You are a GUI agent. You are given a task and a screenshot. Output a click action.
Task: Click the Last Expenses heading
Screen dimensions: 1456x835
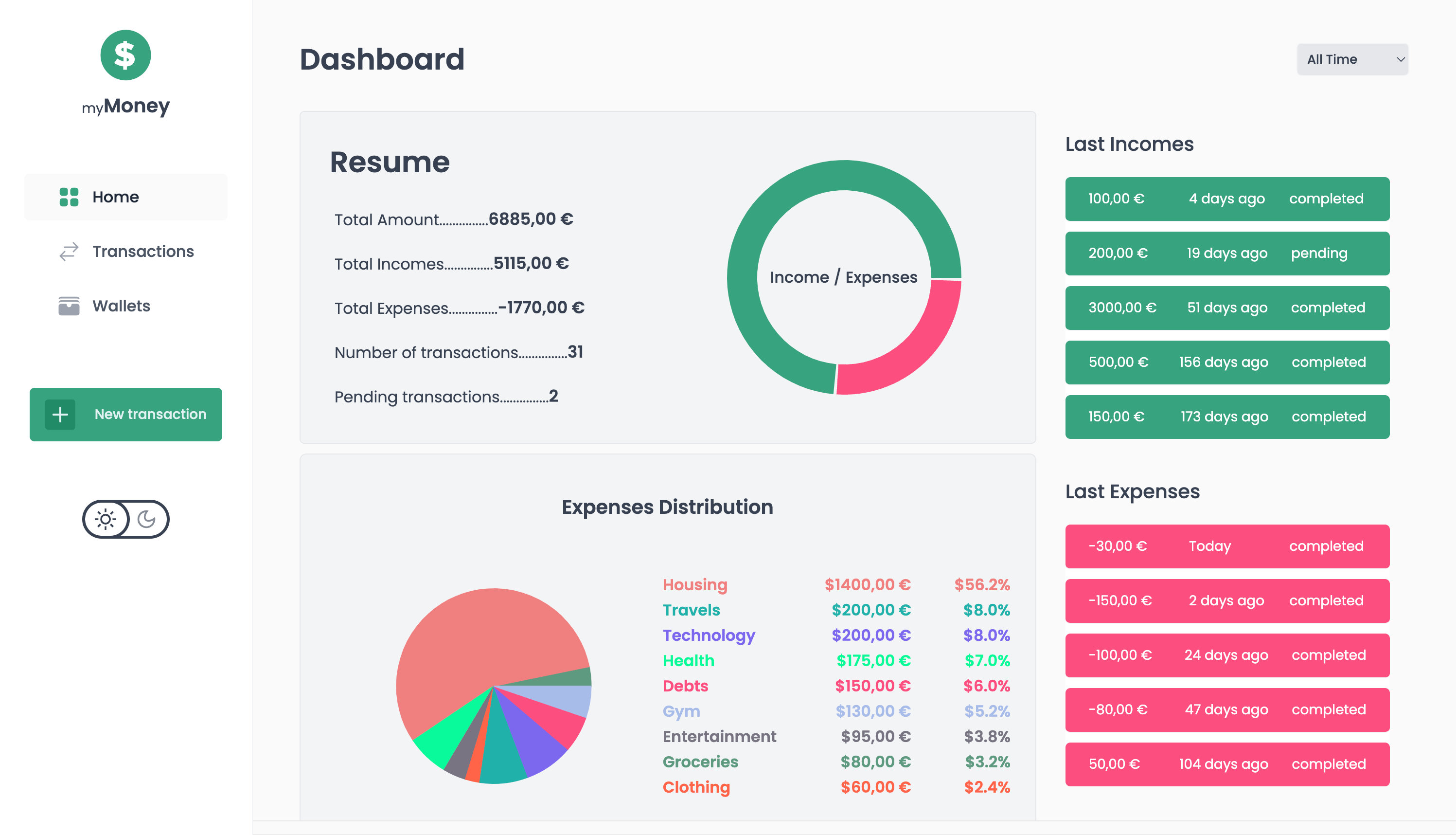(x=1132, y=491)
